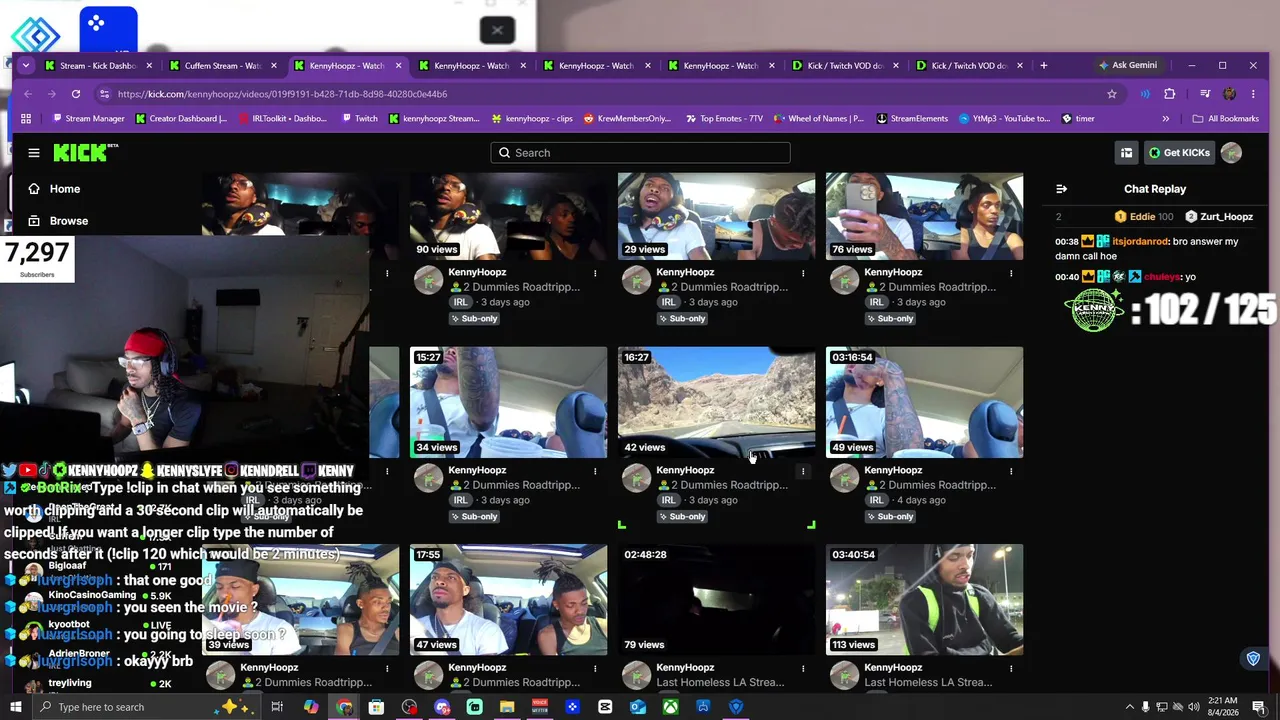This screenshot has height=720, width=1280.
Task: Open the Kick sidebar hamburger menu
Action: click(x=34, y=153)
